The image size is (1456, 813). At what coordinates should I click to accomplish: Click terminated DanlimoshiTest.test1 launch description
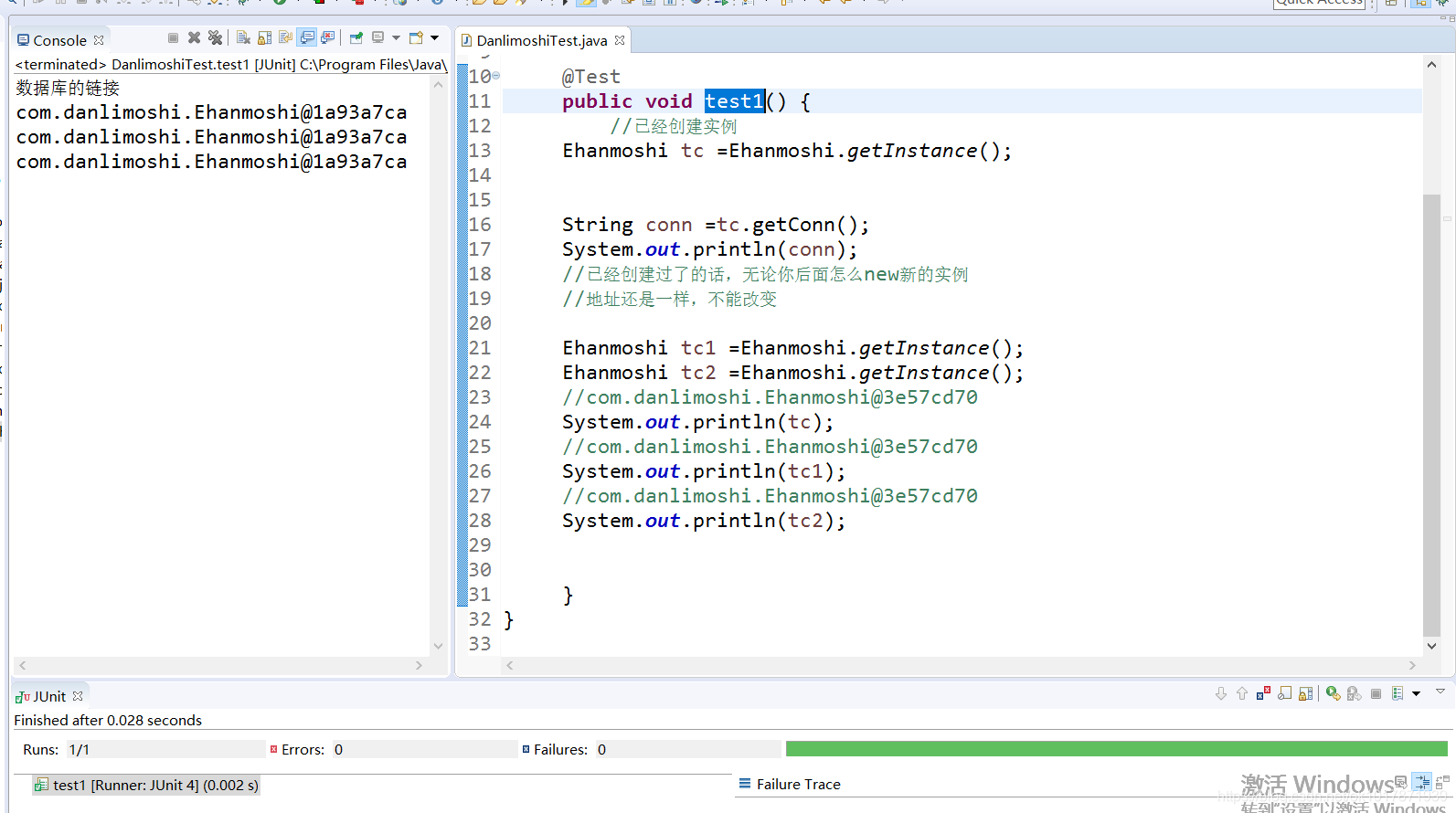pos(230,64)
